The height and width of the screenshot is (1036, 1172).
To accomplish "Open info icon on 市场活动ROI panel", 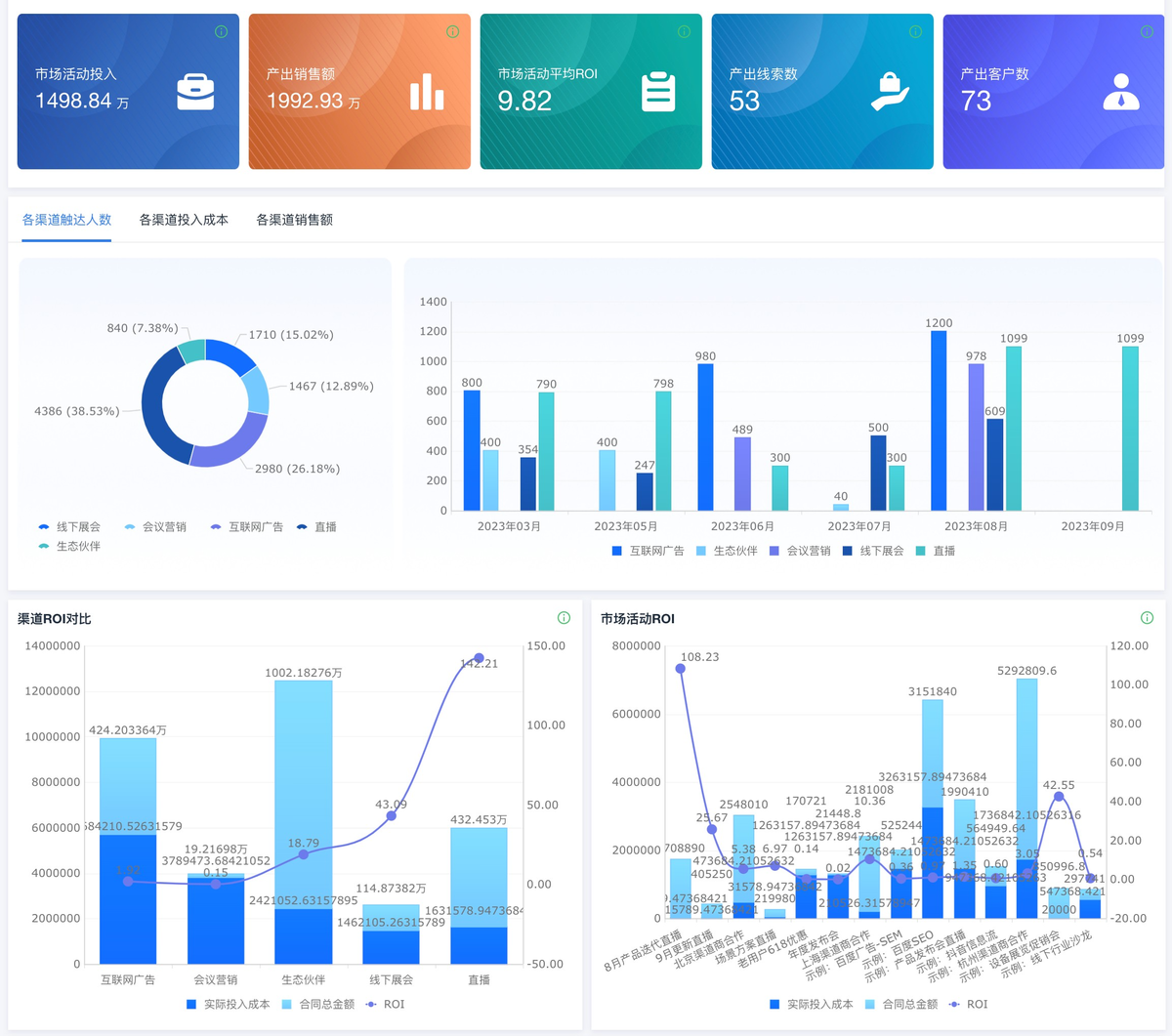I will click(x=1147, y=618).
